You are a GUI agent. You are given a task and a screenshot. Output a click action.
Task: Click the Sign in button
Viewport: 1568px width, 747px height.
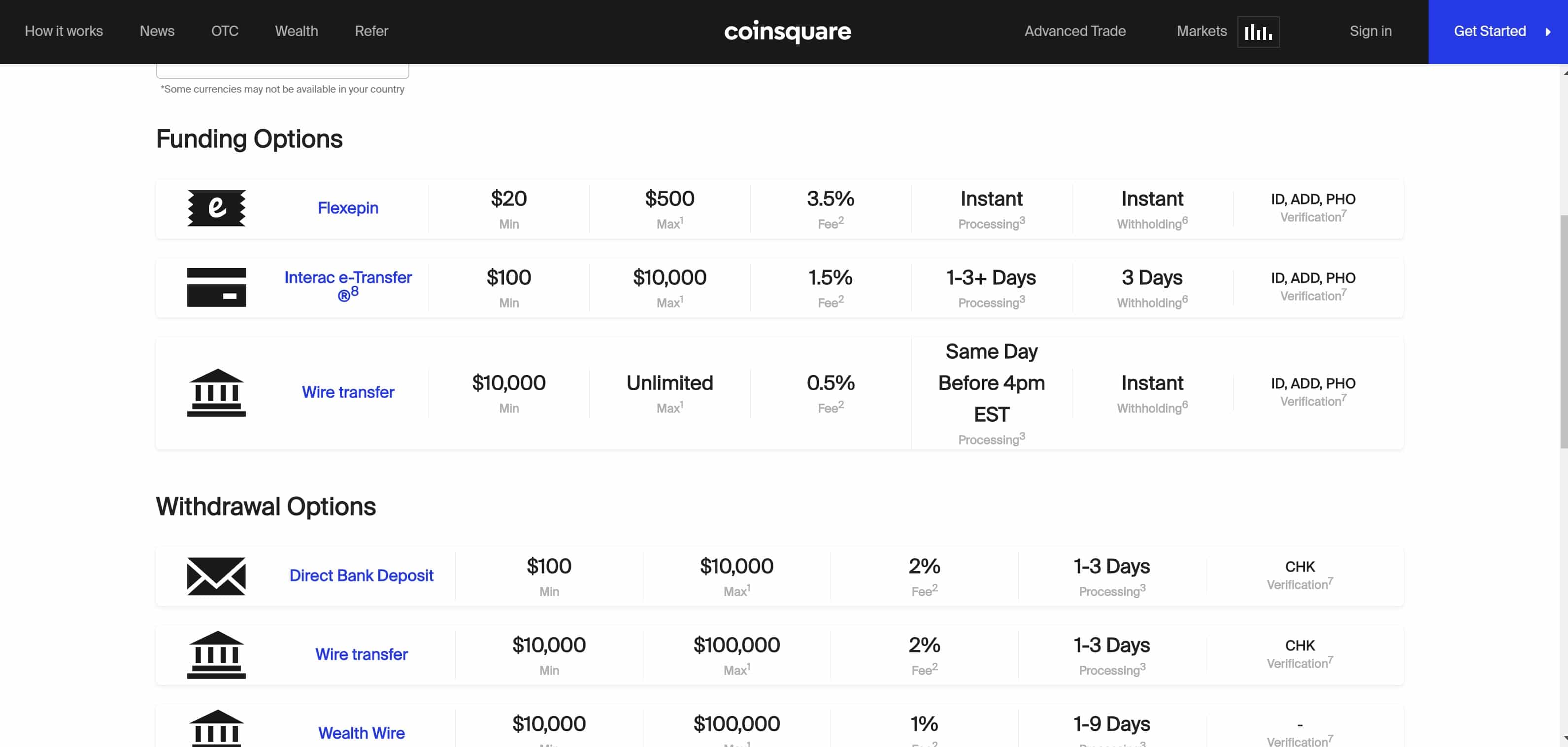[1370, 31]
